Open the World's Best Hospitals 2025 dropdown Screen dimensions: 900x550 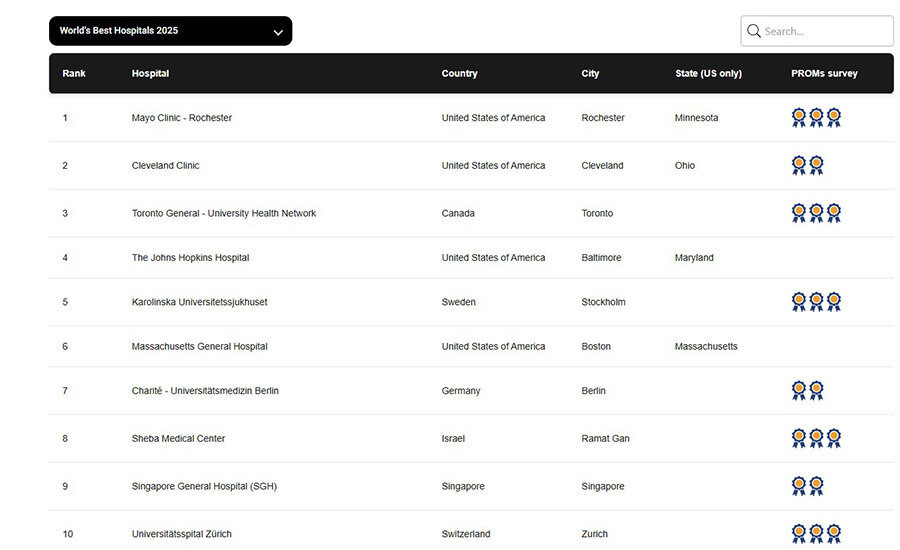pos(170,31)
